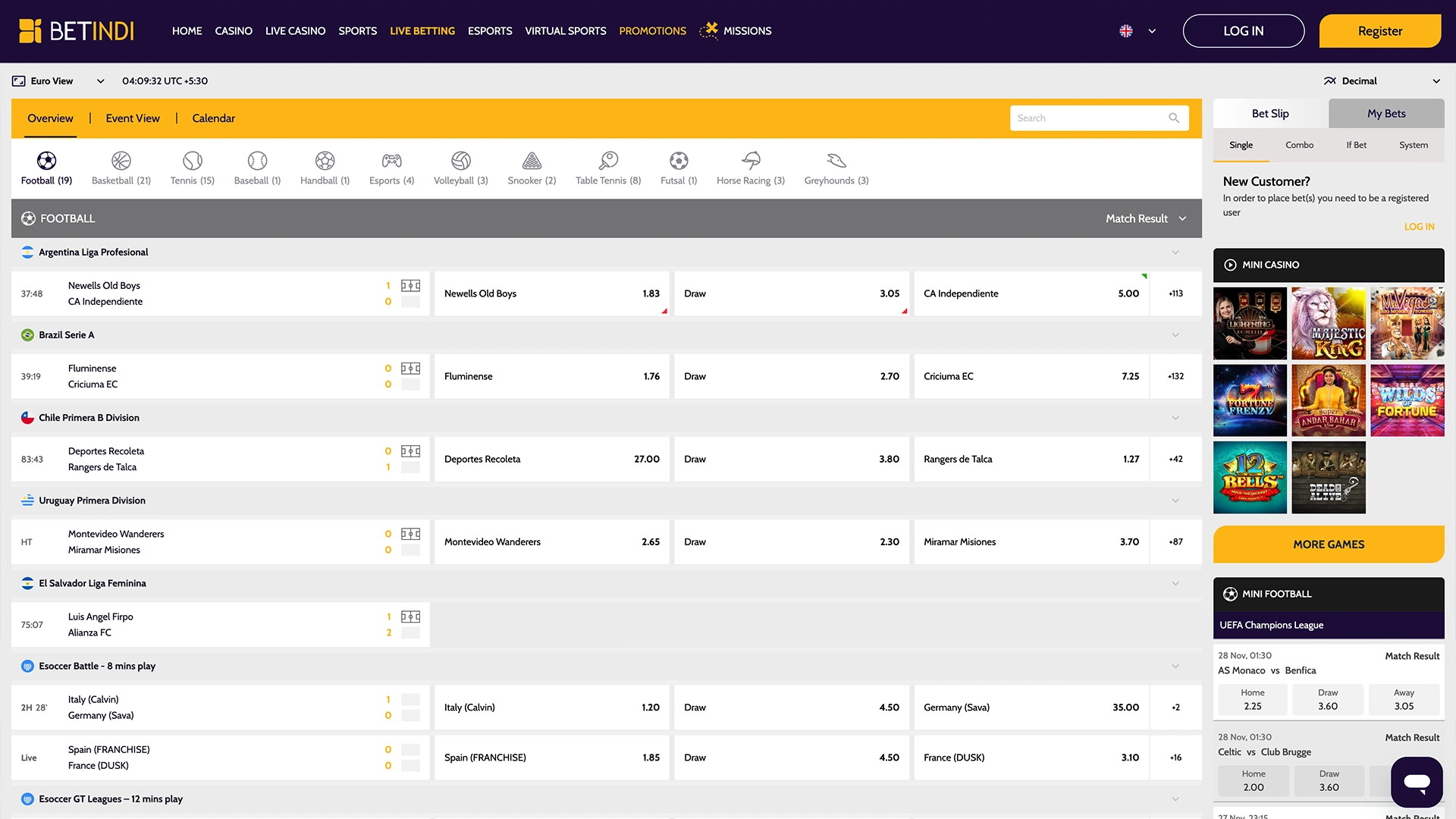
Task: Select the Tennis sport icon
Action: [193, 161]
